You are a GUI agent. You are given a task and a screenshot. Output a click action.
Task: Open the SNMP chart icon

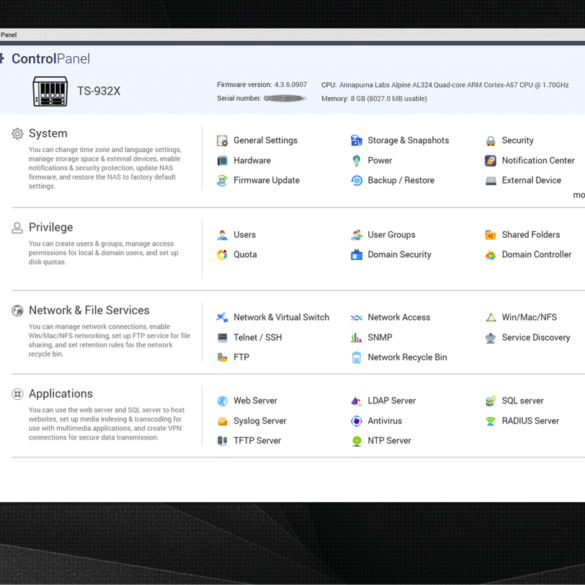click(357, 338)
